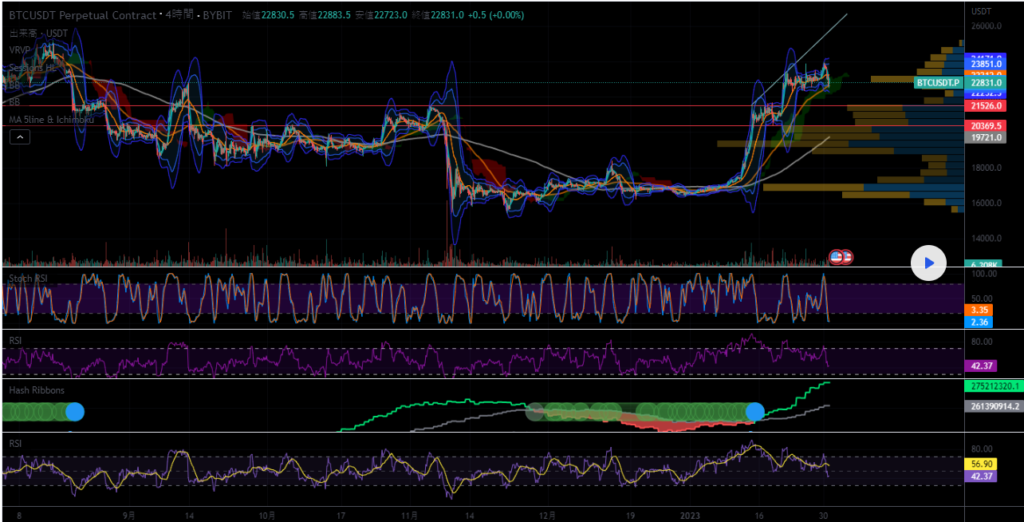Click the blue Hash Ribbons signal dot near 2023
Image resolution: width=1024 pixels, height=522 pixels.
click(x=755, y=411)
